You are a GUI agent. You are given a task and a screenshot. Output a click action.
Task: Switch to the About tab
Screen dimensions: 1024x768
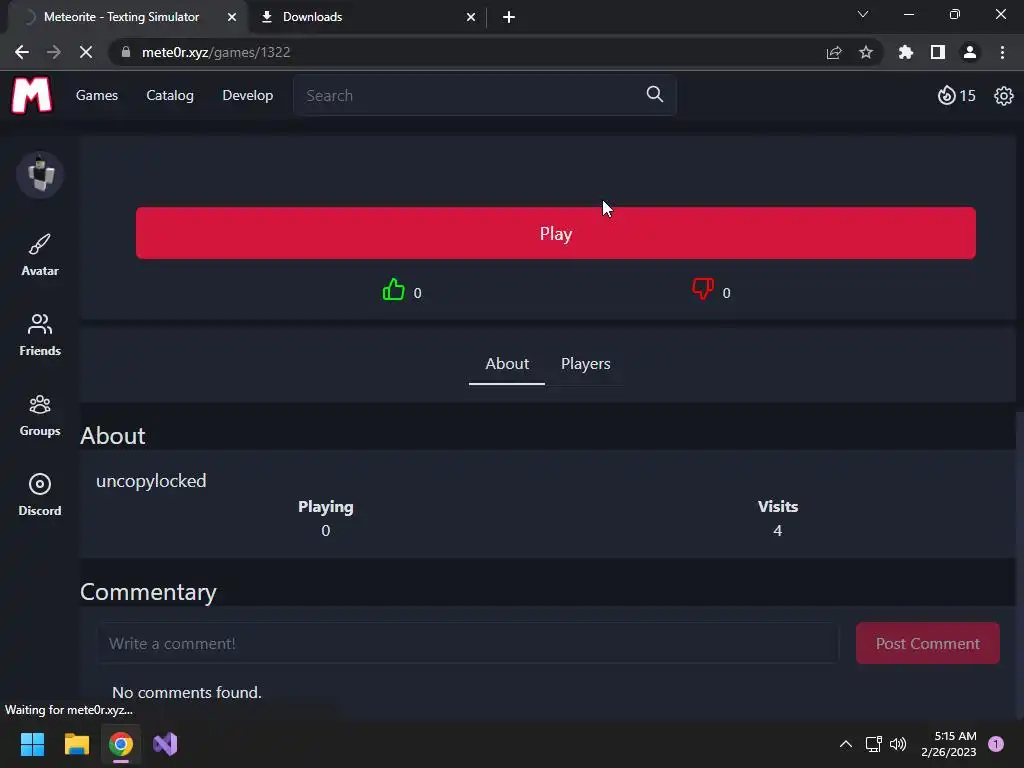click(x=507, y=364)
